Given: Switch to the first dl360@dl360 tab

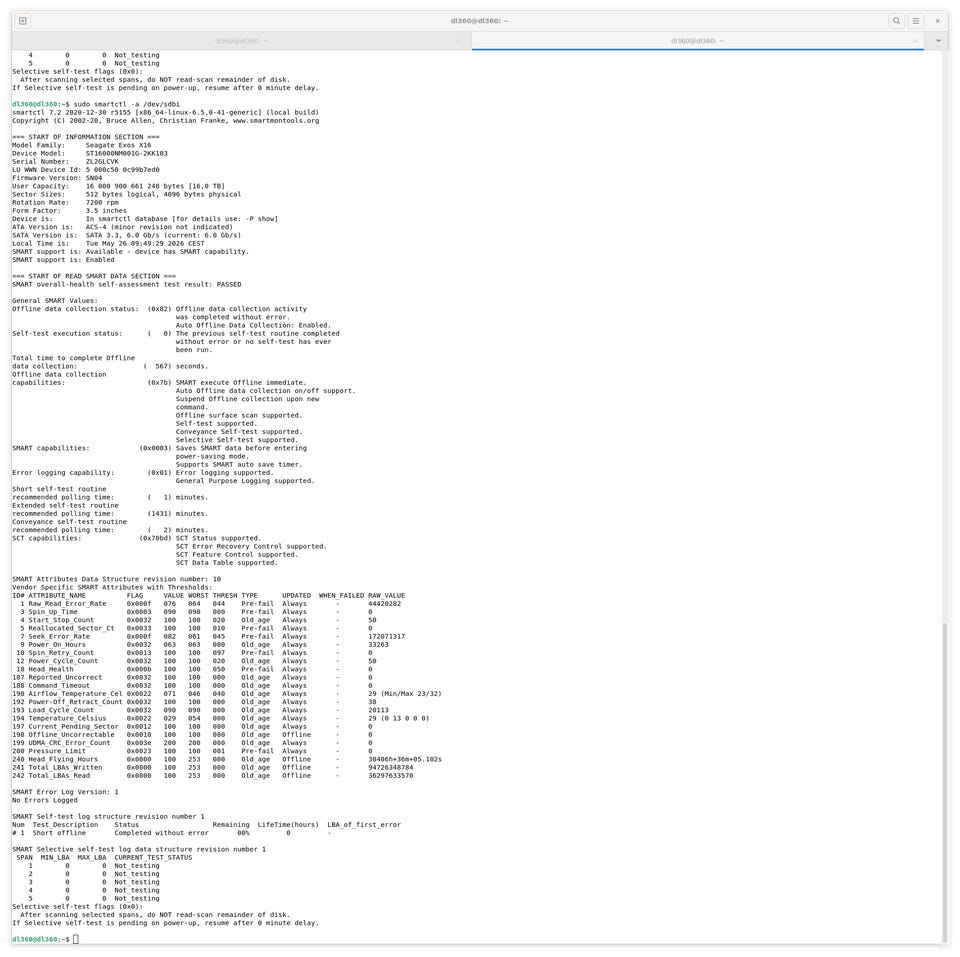Looking at the screenshot, I should [x=241, y=41].
